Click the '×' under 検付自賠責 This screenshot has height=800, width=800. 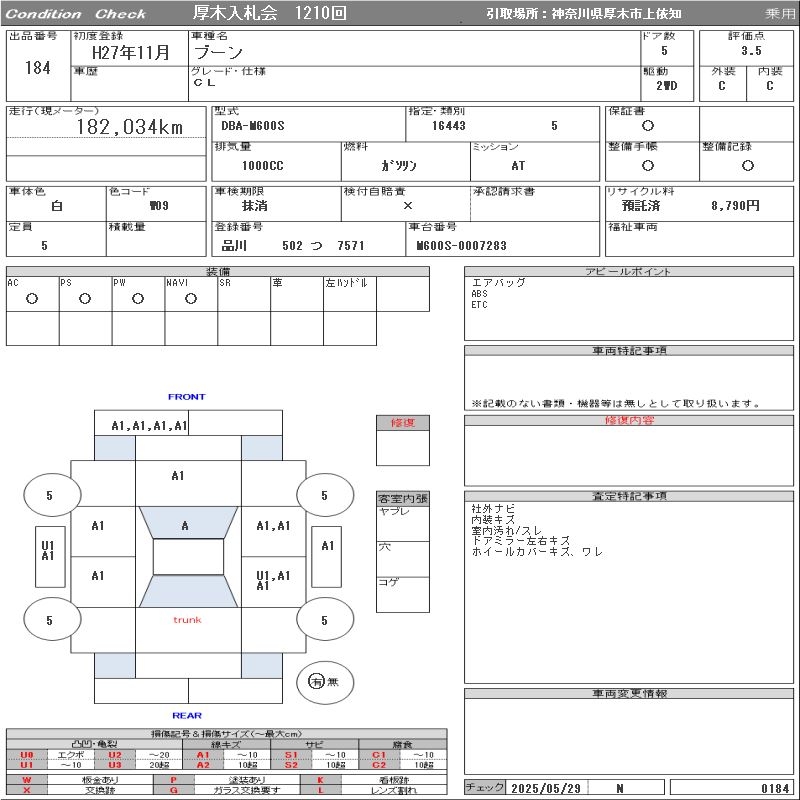point(408,206)
